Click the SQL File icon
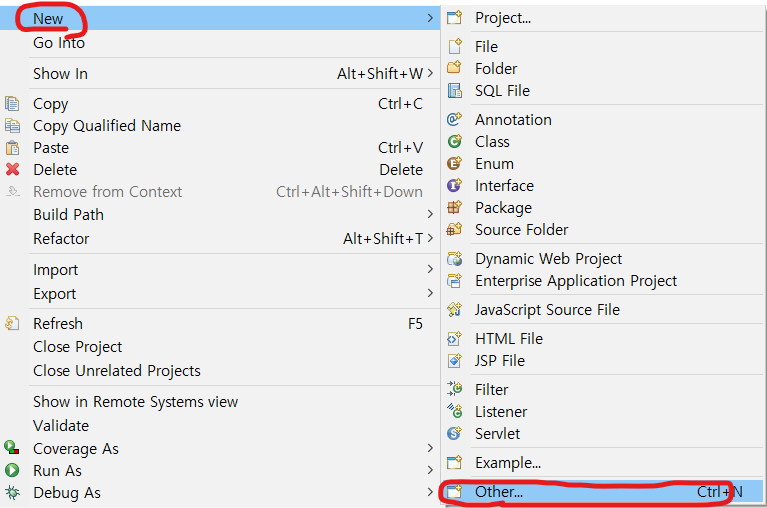This screenshot has height=508, width=767. (x=454, y=90)
